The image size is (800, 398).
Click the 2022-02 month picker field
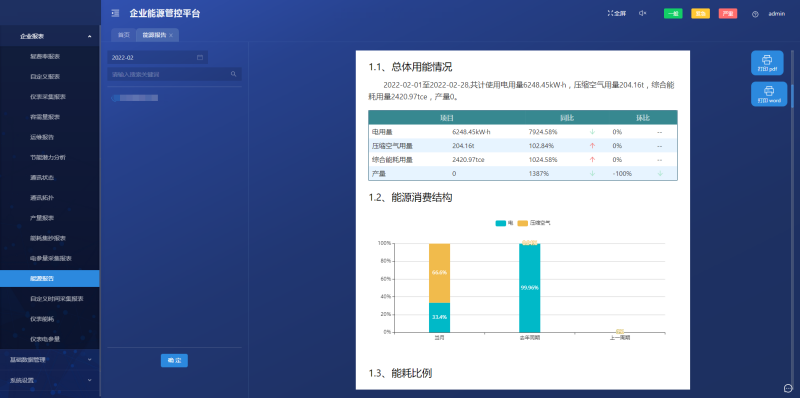tap(158, 58)
